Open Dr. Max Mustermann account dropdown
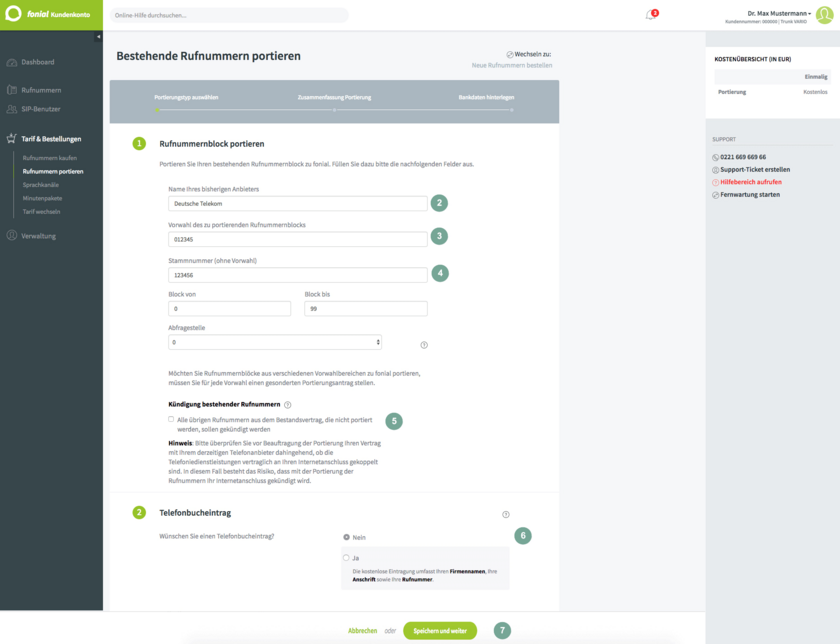 779,13
